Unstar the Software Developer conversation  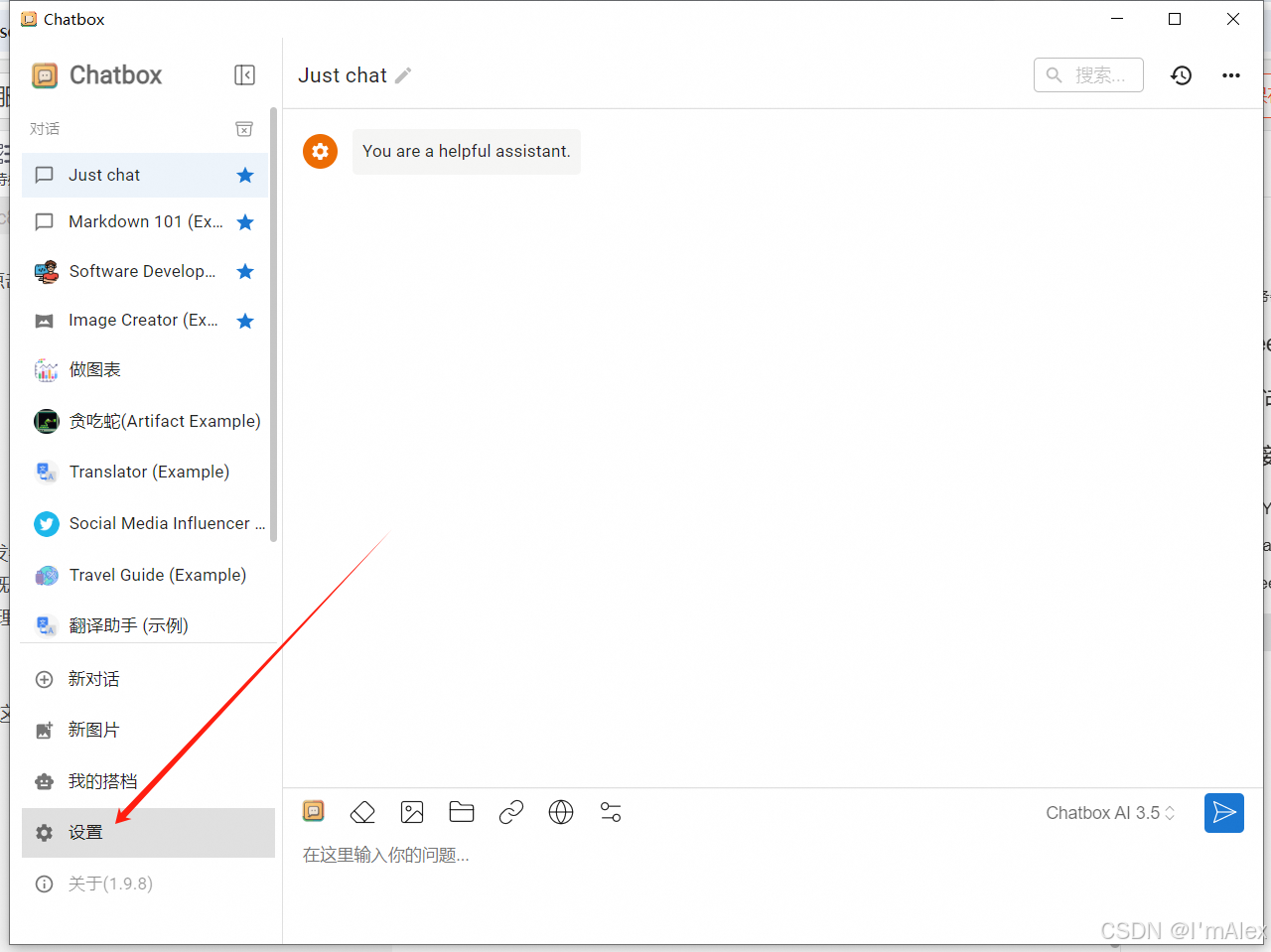point(245,271)
